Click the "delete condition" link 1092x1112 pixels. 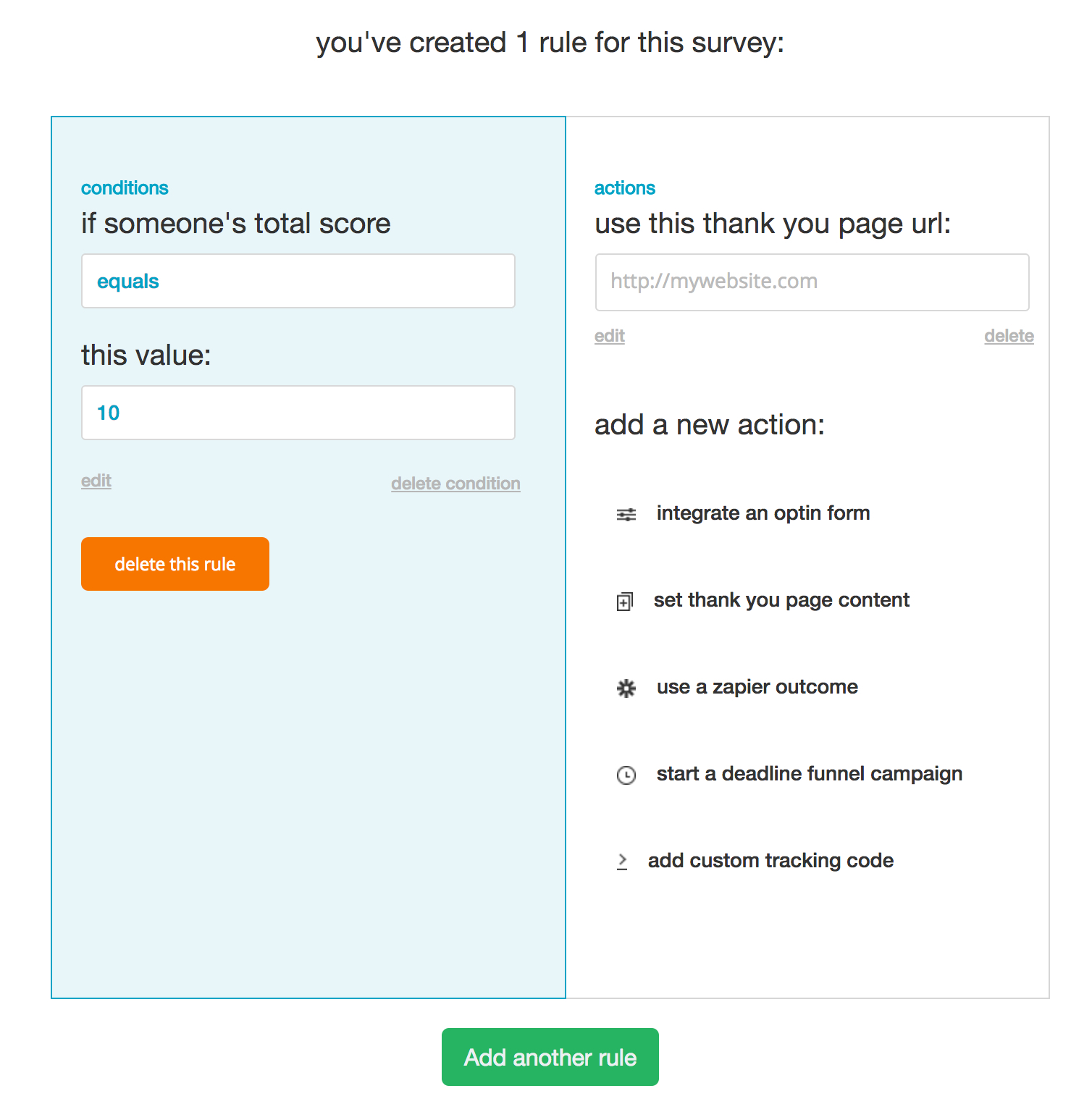tap(455, 484)
